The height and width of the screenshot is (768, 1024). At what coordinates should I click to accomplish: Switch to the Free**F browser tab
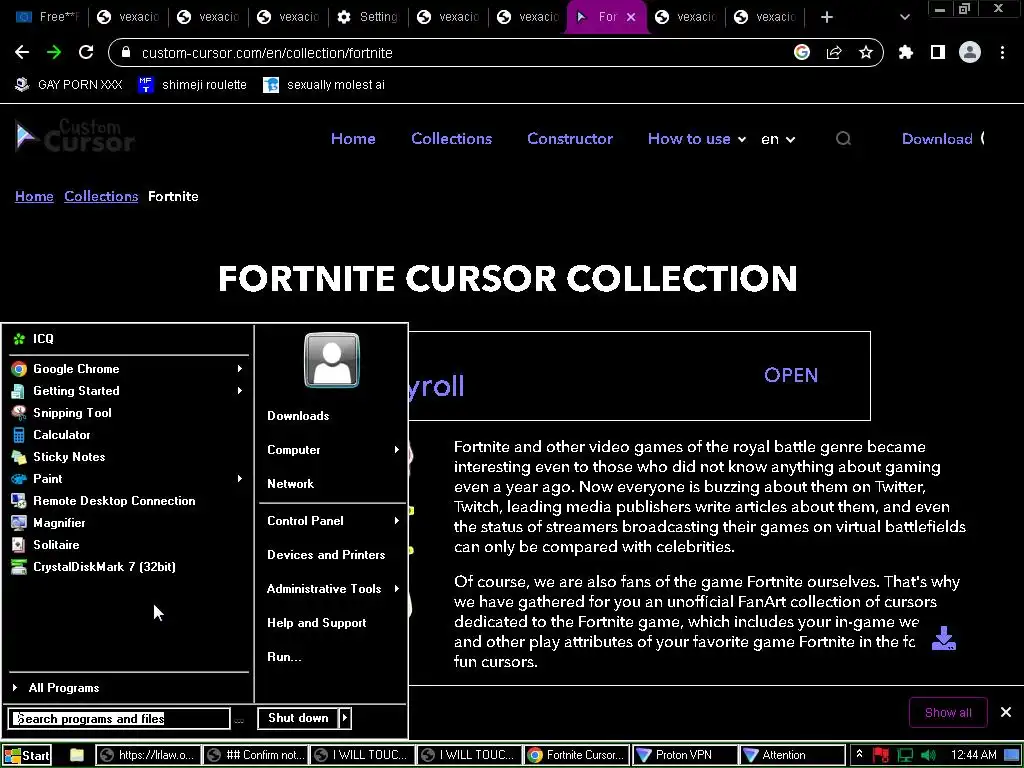(x=47, y=18)
